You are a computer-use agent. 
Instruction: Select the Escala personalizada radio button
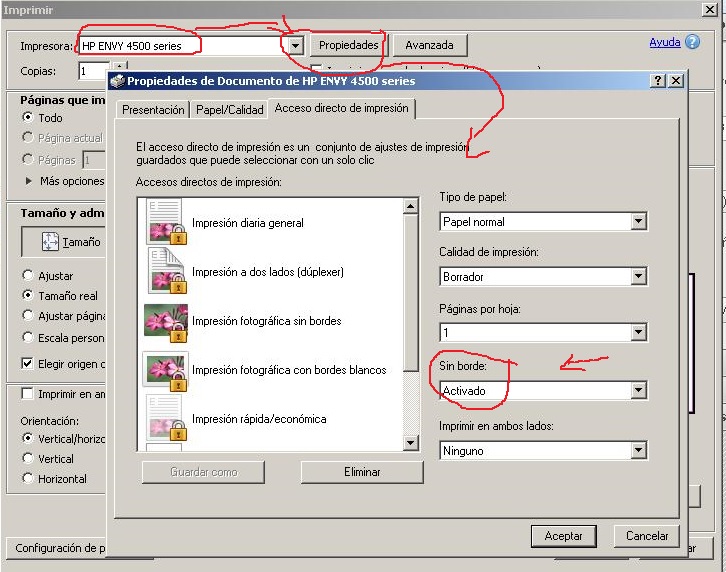(x=28, y=337)
